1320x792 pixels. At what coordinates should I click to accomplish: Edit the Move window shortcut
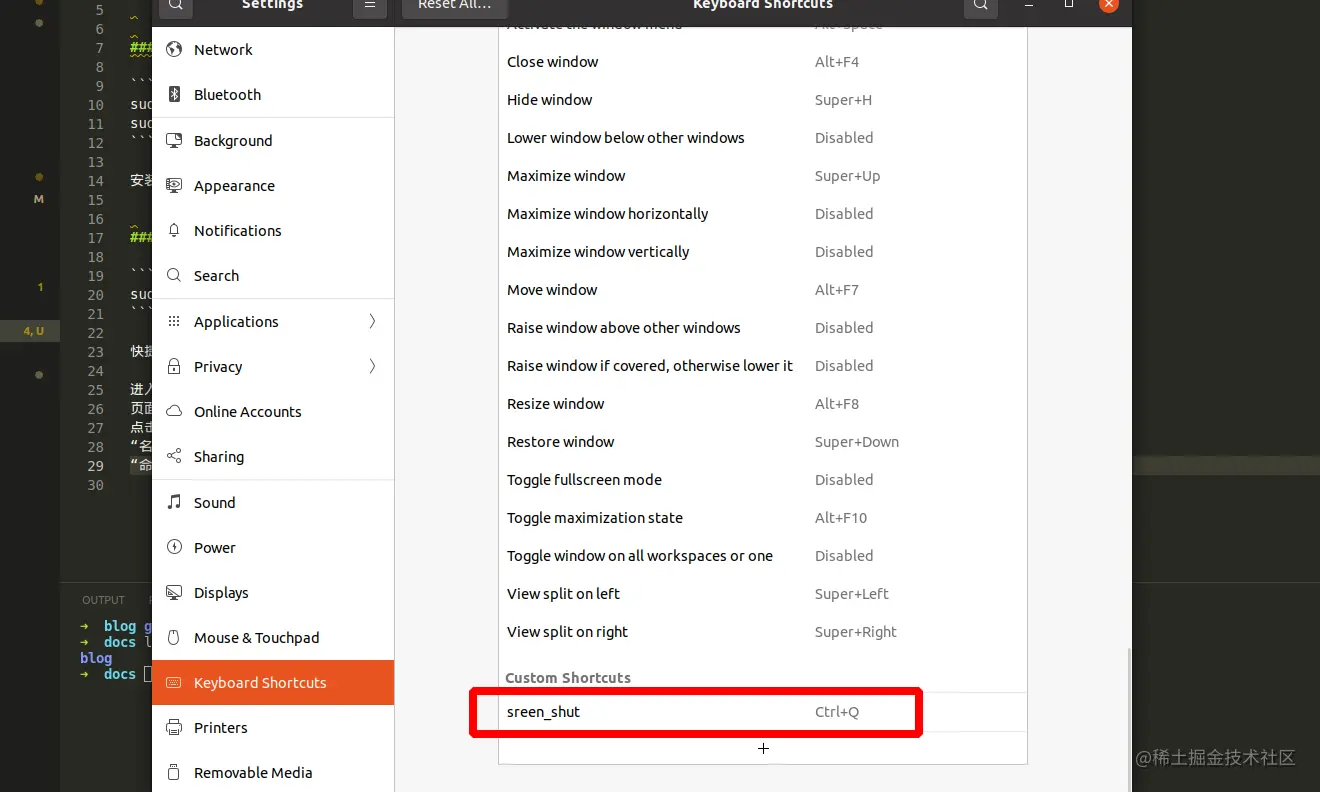763,290
